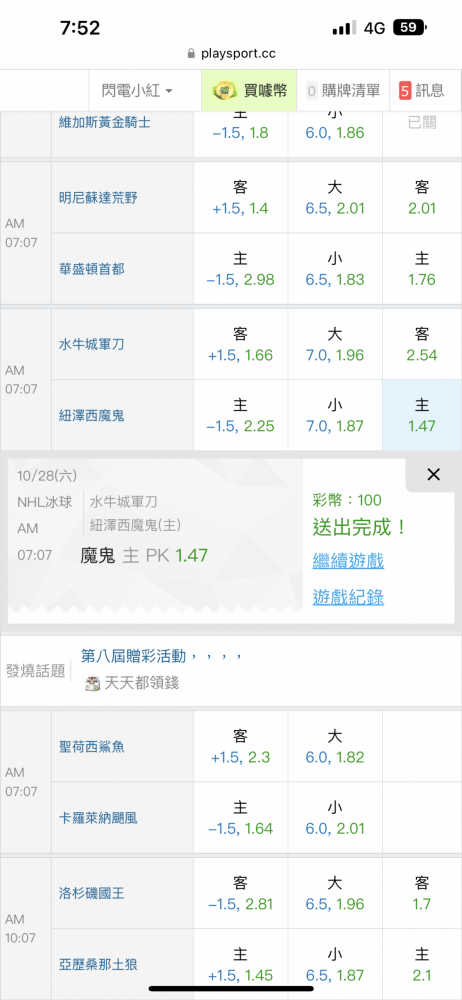462x1000 pixels.
Task: Click the money icon beside 天天都領錢
Action: (x=93, y=684)
